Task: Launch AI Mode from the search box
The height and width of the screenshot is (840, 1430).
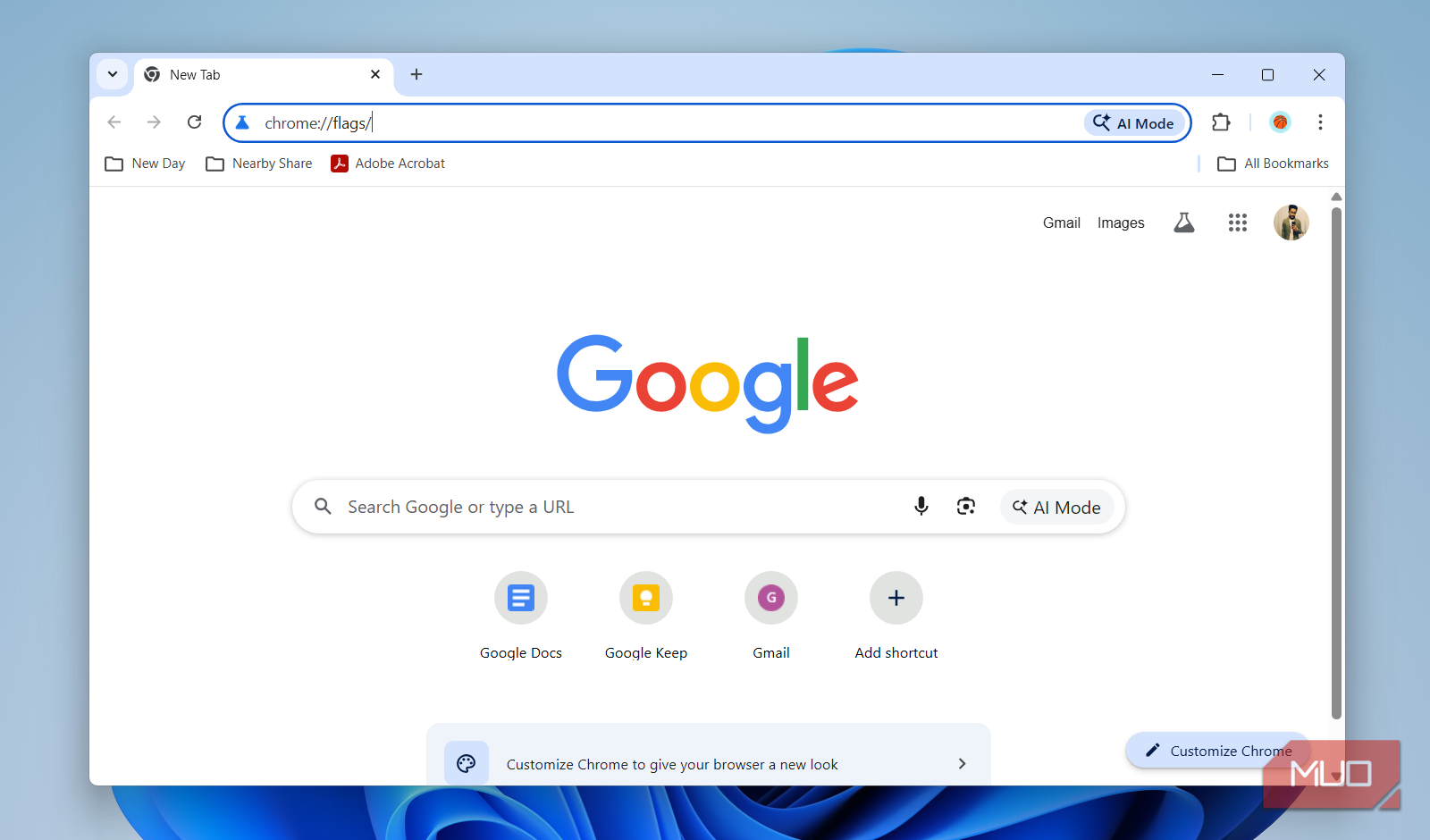Action: click(1056, 508)
